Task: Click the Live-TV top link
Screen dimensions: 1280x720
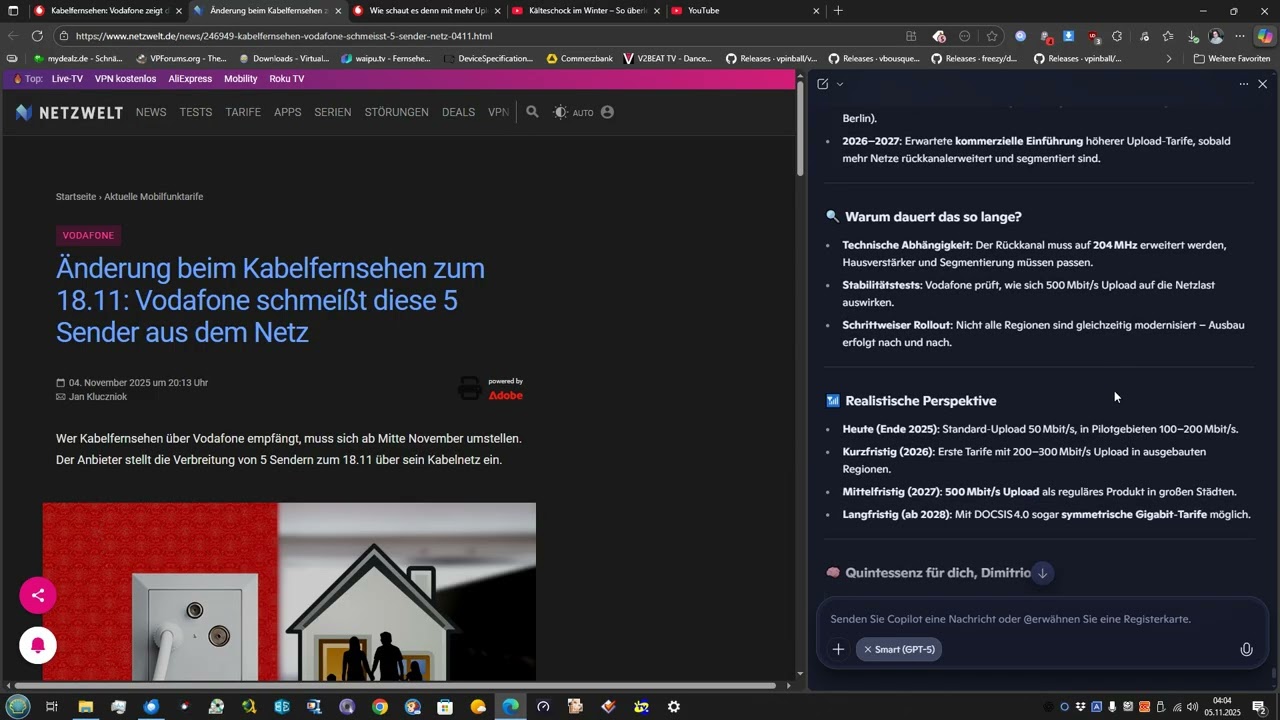Action: [67, 79]
